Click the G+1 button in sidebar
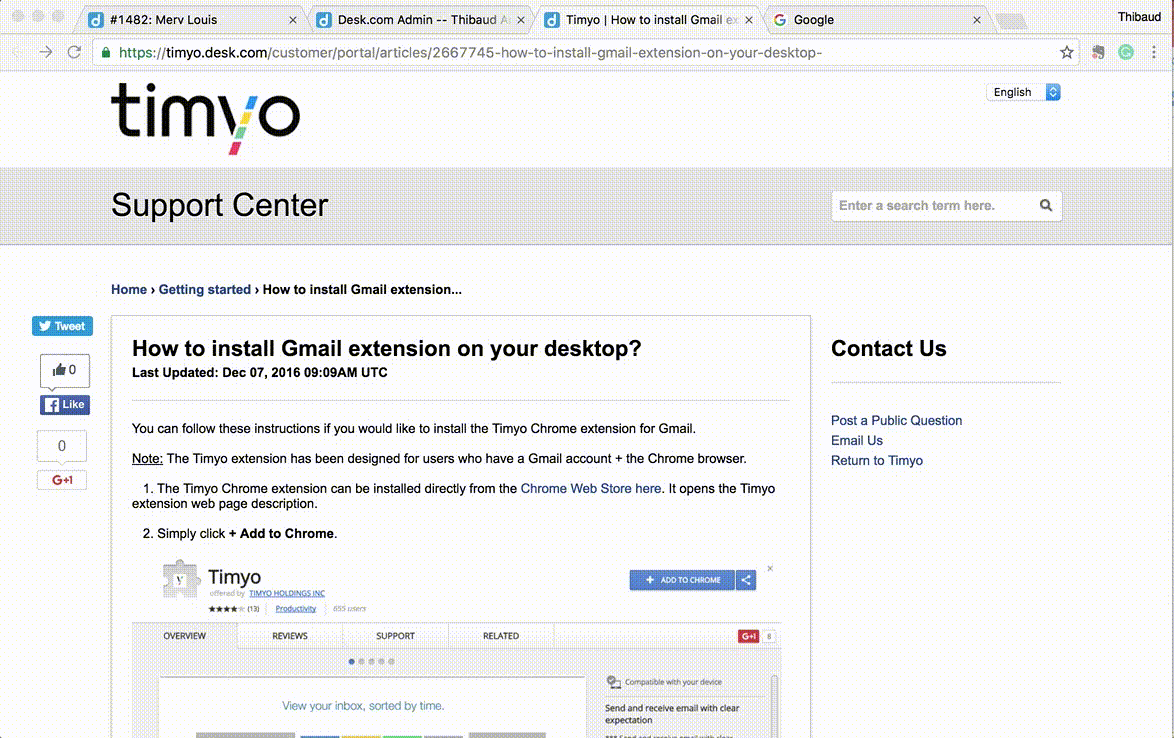Viewport: 1174px width, 738px height. (x=62, y=481)
